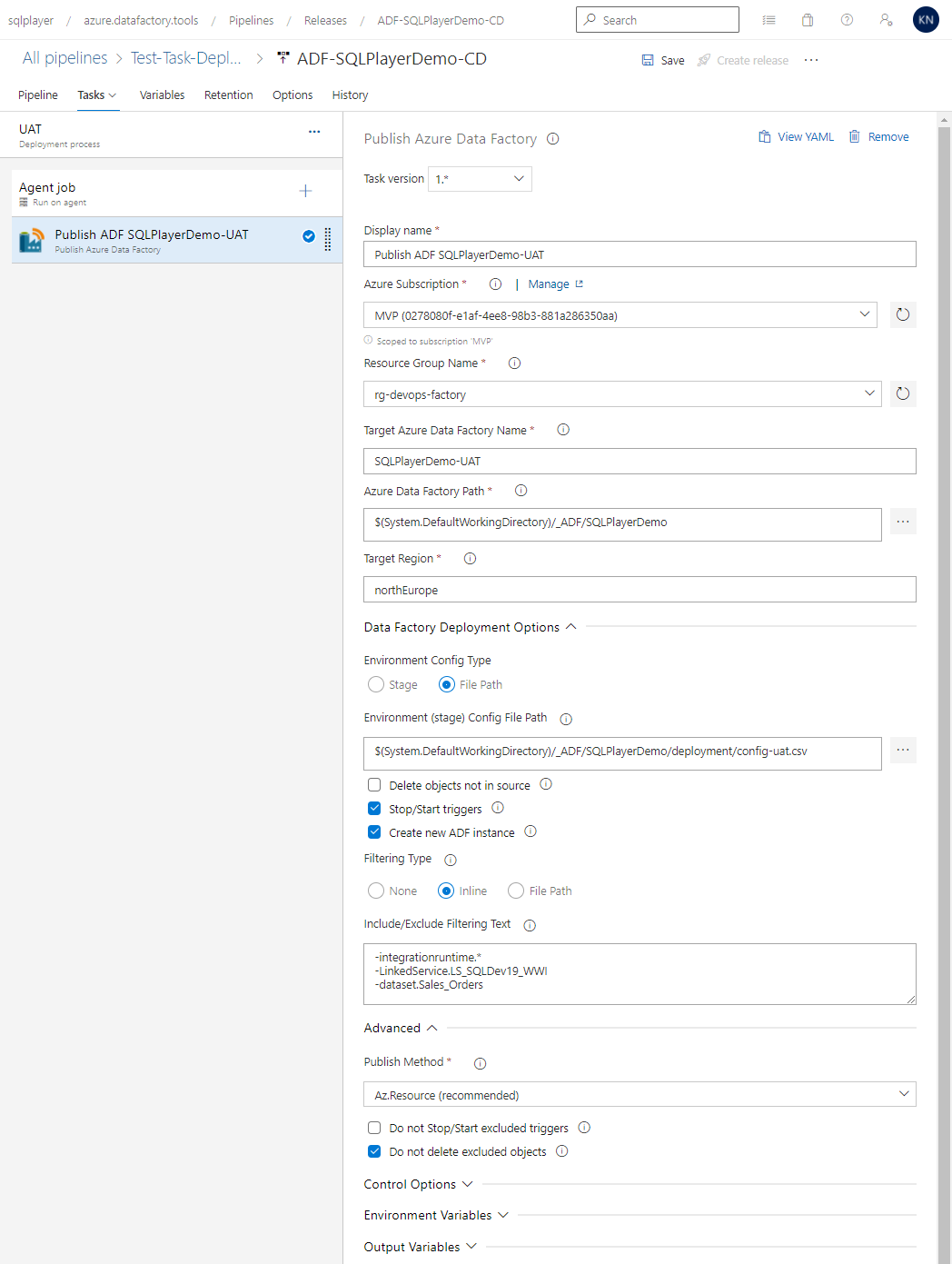
Task: Expand the Control Options section
Action: [x=469, y=1183]
